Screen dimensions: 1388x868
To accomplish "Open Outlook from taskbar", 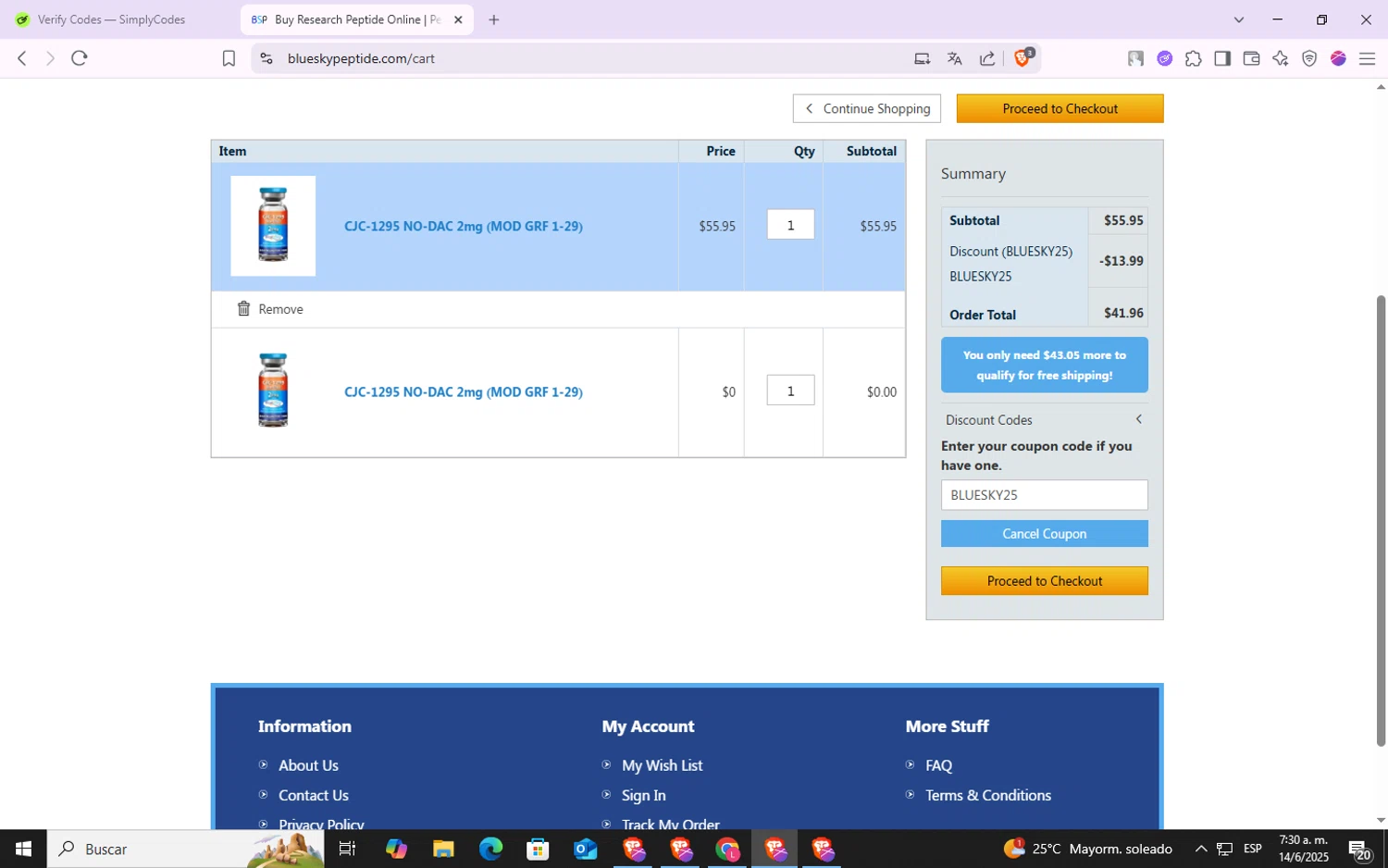I will click(x=586, y=849).
